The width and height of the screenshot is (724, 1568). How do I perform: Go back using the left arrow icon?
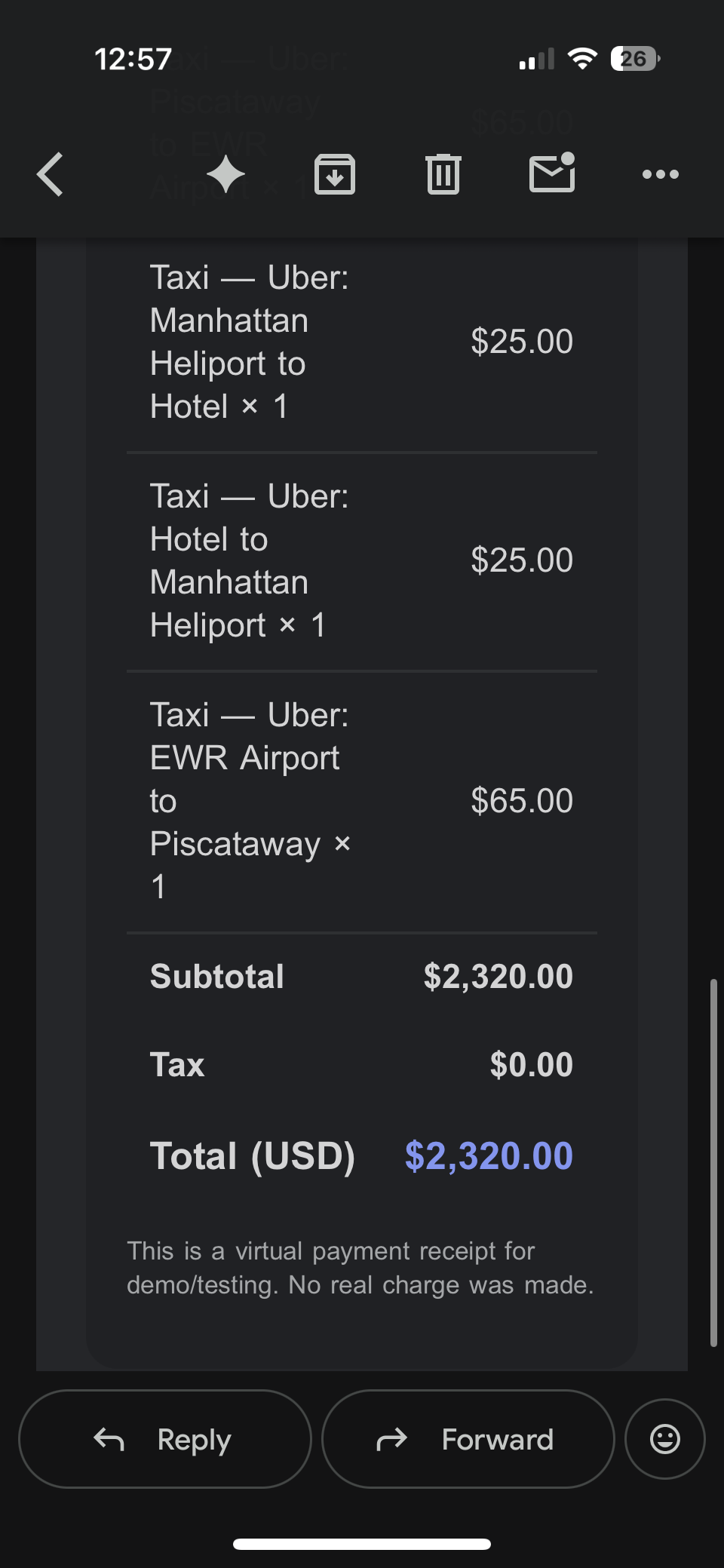coord(50,174)
